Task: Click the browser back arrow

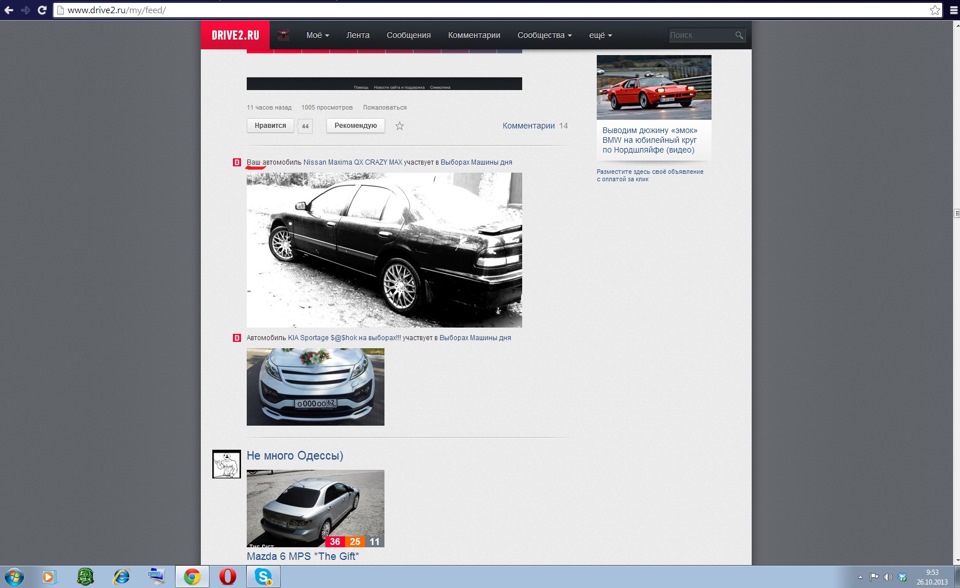Action: (9, 10)
